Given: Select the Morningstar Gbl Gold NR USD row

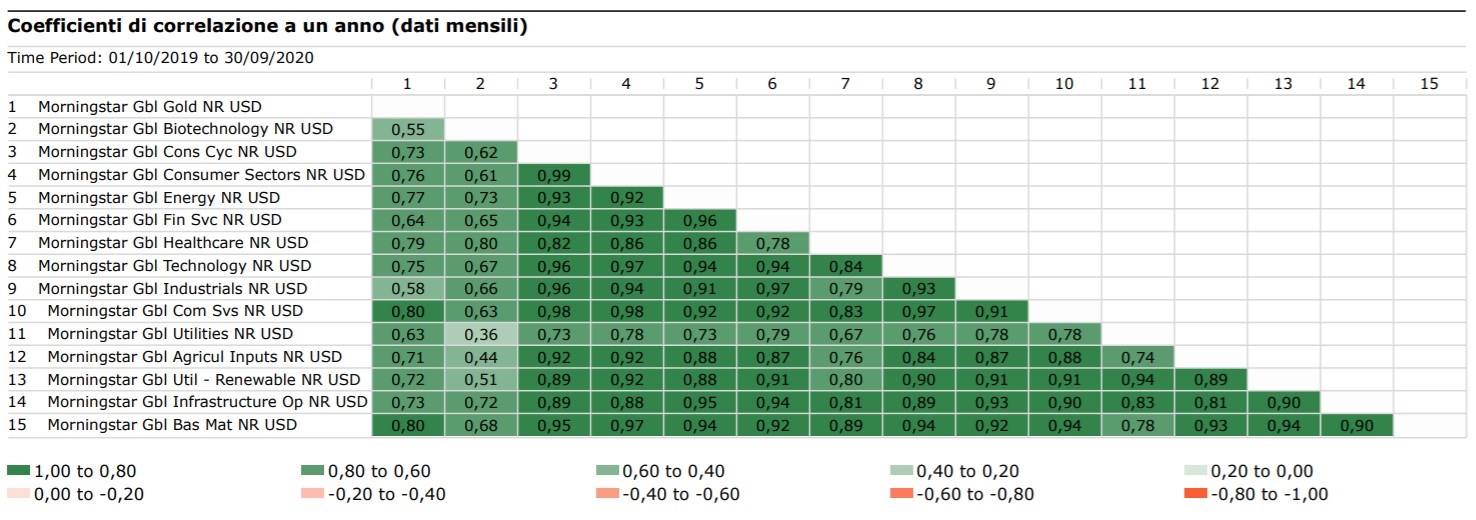Looking at the screenshot, I should tap(150, 106).
